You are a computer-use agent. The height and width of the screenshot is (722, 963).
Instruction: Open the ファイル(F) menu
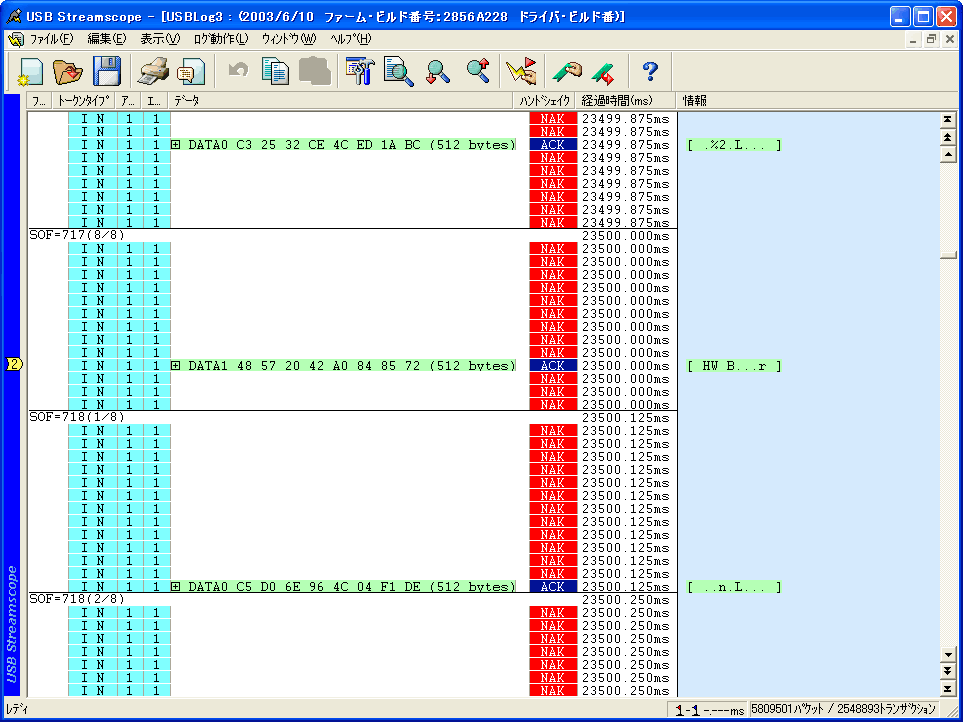(52, 39)
